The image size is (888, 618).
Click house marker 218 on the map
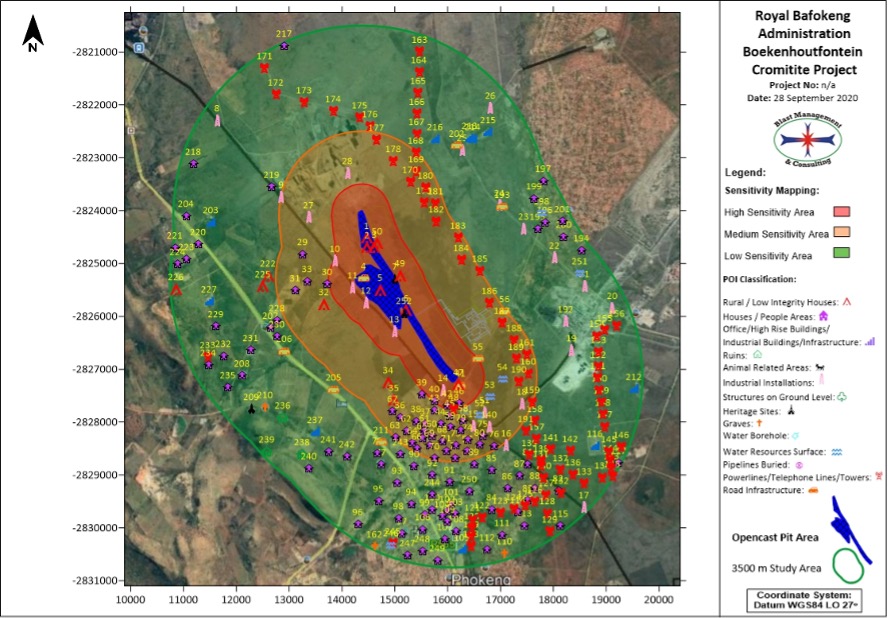[193, 163]
